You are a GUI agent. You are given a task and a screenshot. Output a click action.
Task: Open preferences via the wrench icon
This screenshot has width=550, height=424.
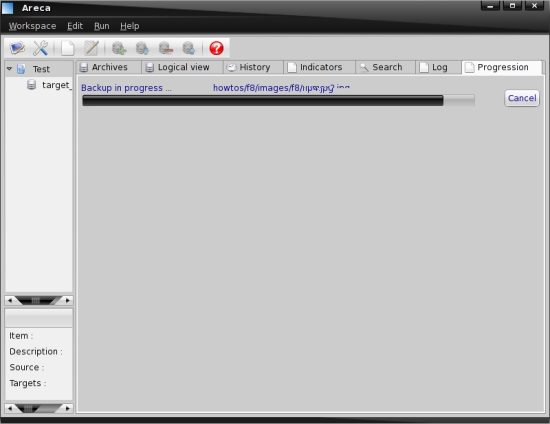[x=40, y=48]
